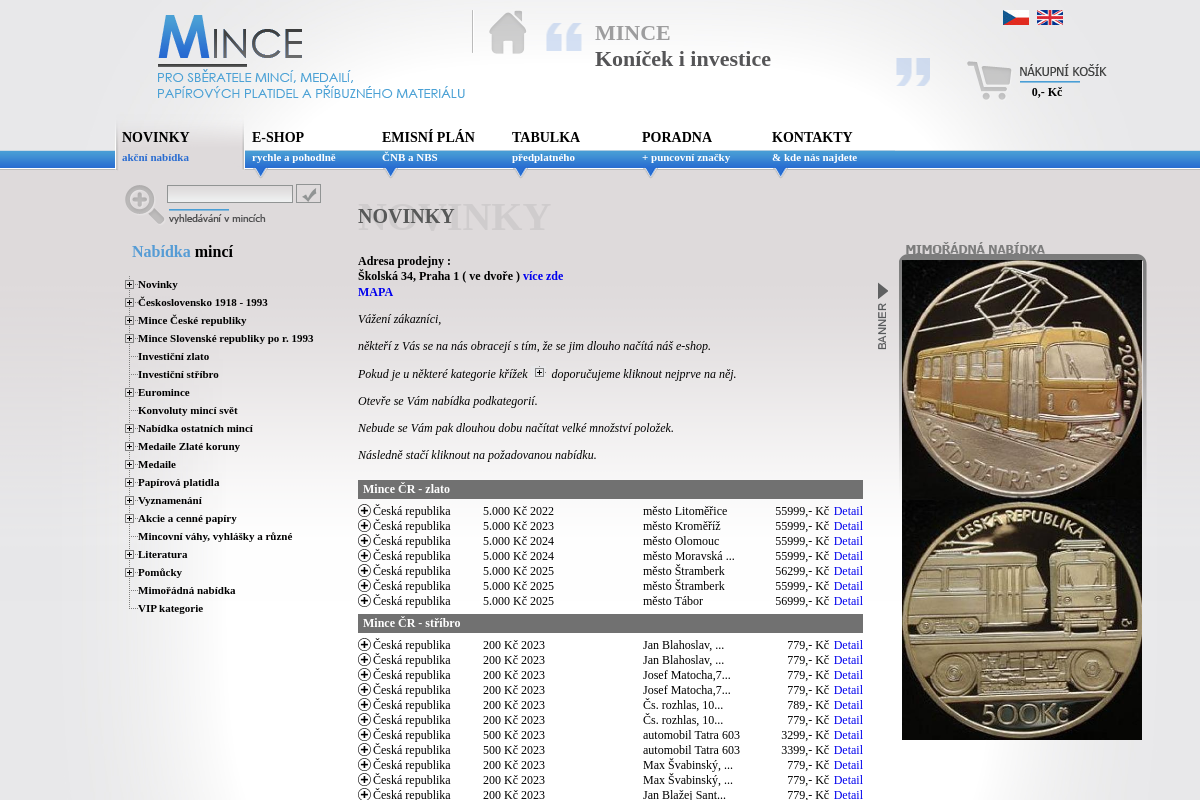Click the plus icon next to Pomůcky
The height and width of the screenshot is (800, 1200).
coord(129,572)
